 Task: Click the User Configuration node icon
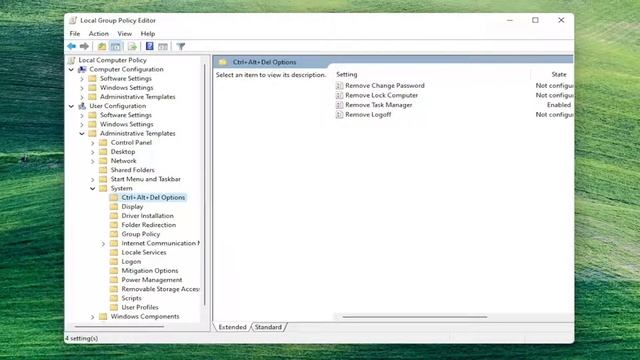pyautogui.click(x=82, y=106)
